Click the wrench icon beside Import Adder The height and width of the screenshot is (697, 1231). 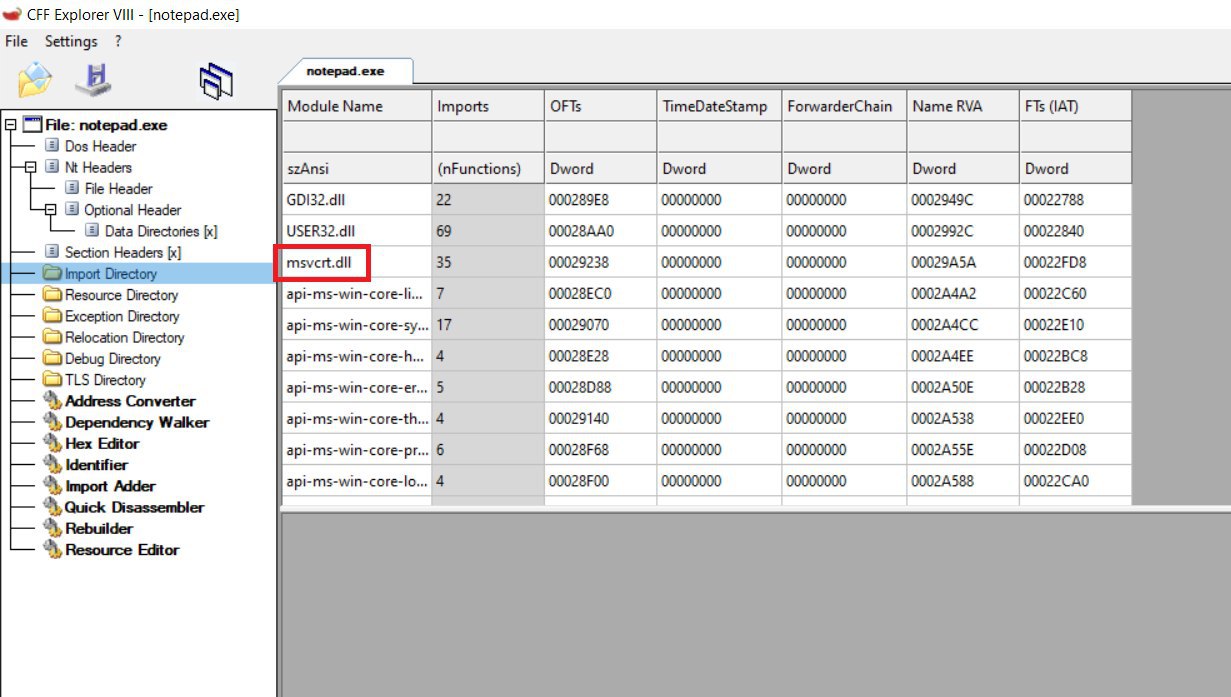[52, 486]
